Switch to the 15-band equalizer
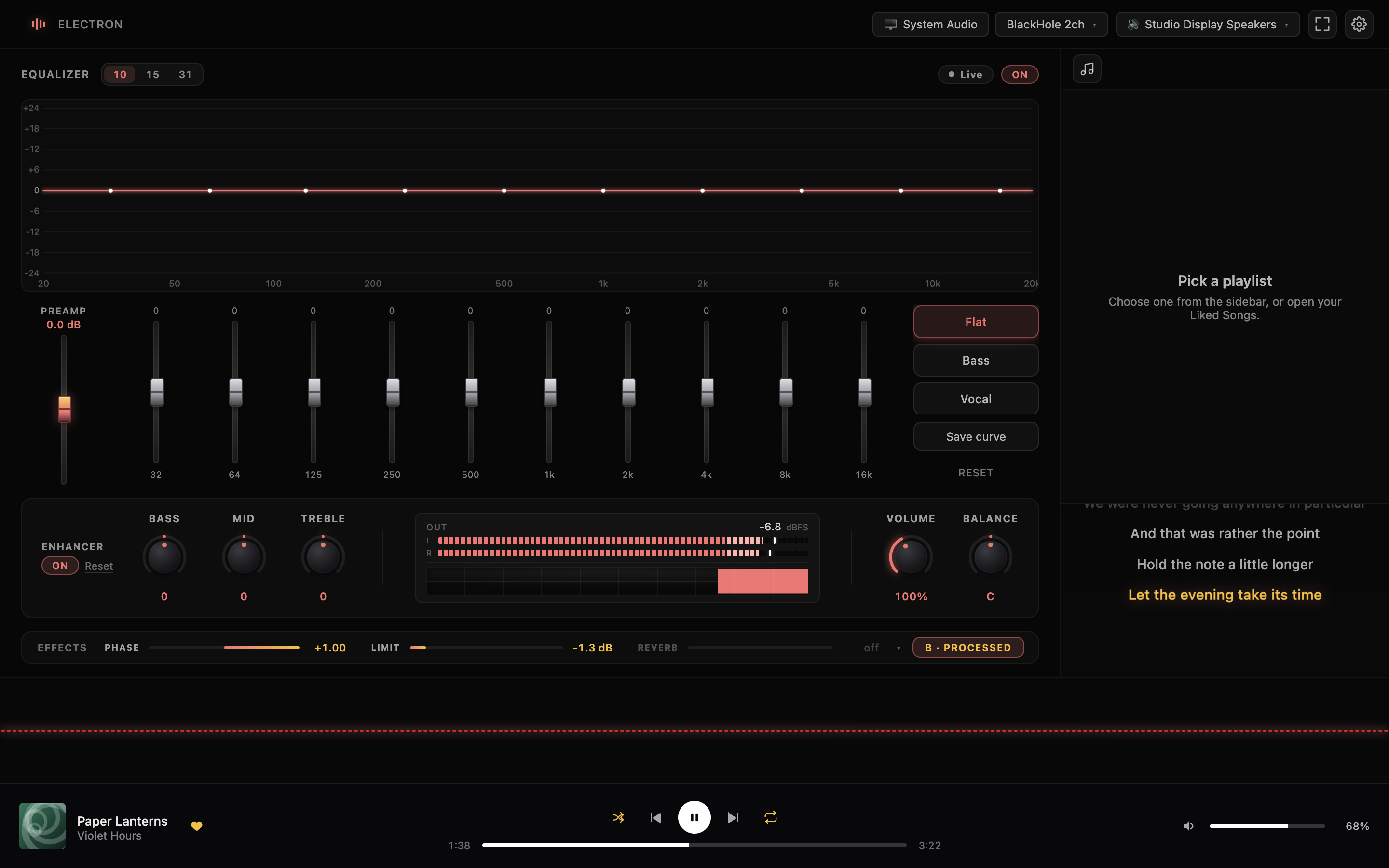Viewport: 1389px width, 868px height. 153,75
